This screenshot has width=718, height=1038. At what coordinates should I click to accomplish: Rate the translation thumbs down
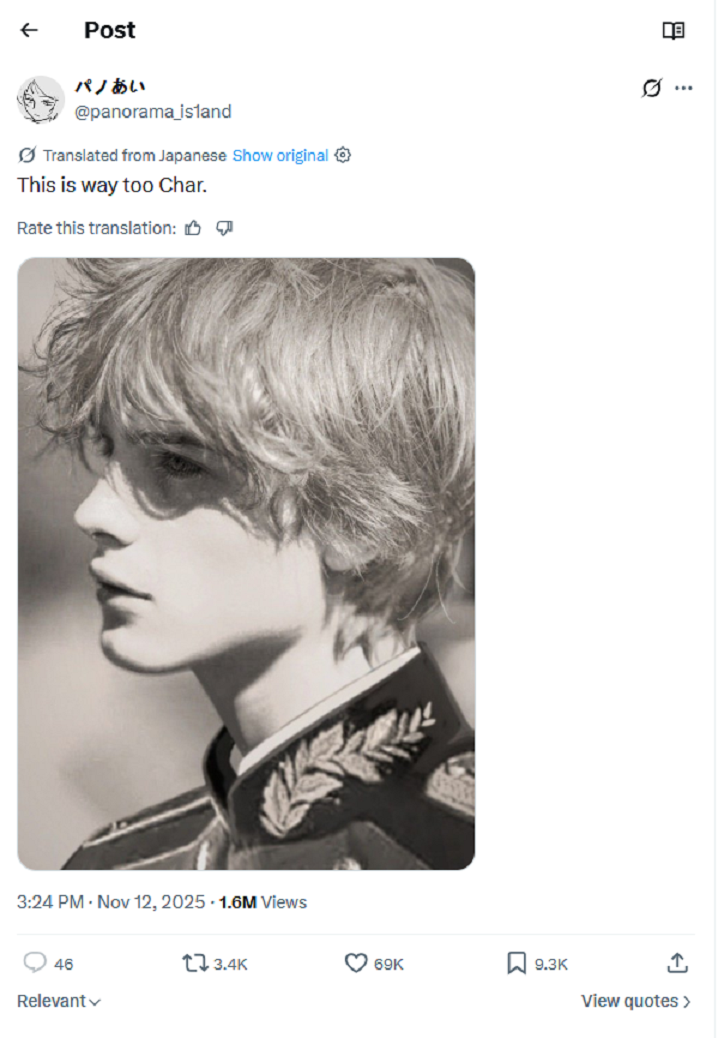(x=224, y=228)
